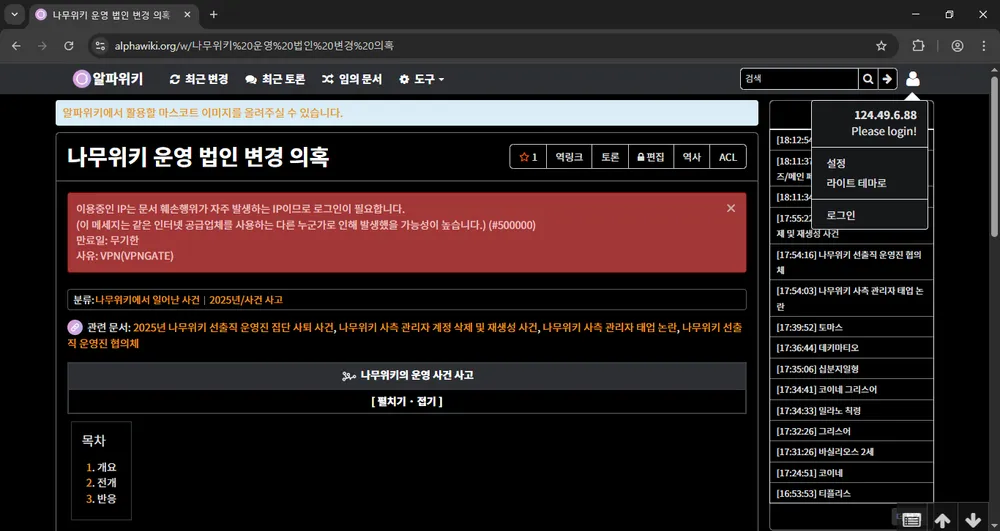
Task: Open recent change 바실리오스 2세
Action: pos(851,452)
